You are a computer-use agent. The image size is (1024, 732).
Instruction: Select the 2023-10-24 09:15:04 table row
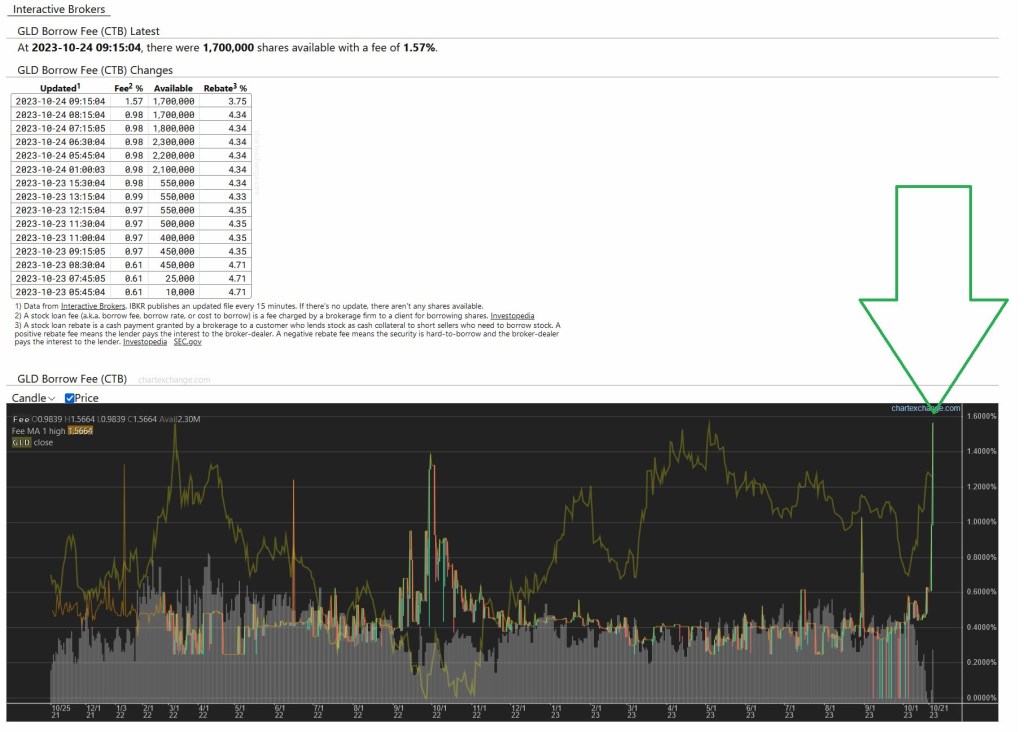[x=130, y=101]
